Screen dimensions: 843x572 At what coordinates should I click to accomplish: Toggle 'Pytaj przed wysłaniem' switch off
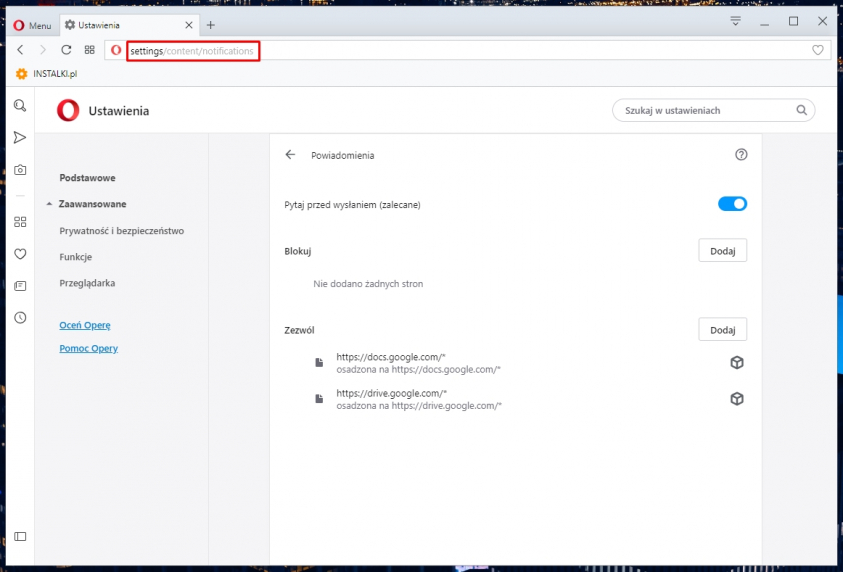click(x=732, y=204)
